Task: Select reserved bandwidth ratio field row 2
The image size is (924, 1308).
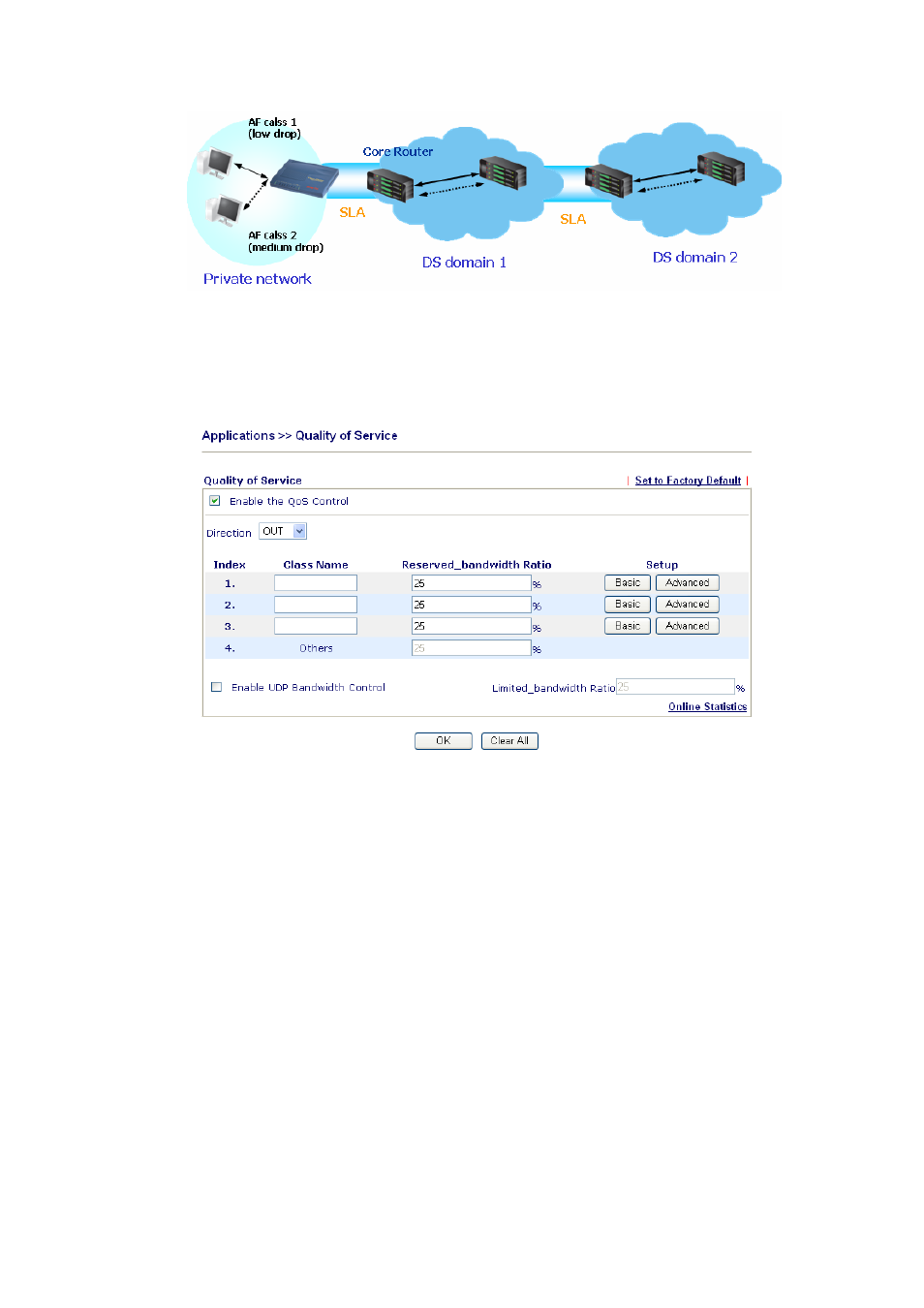Action: (471, 605)
